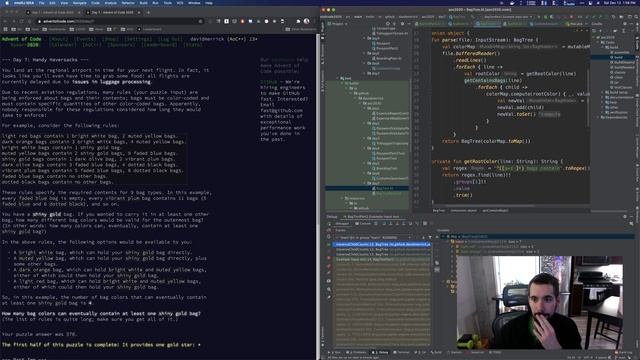Click the Debug bug icon in toolbar
The image size is (640, 360).
pyautogui.click(x=545, y=17)
